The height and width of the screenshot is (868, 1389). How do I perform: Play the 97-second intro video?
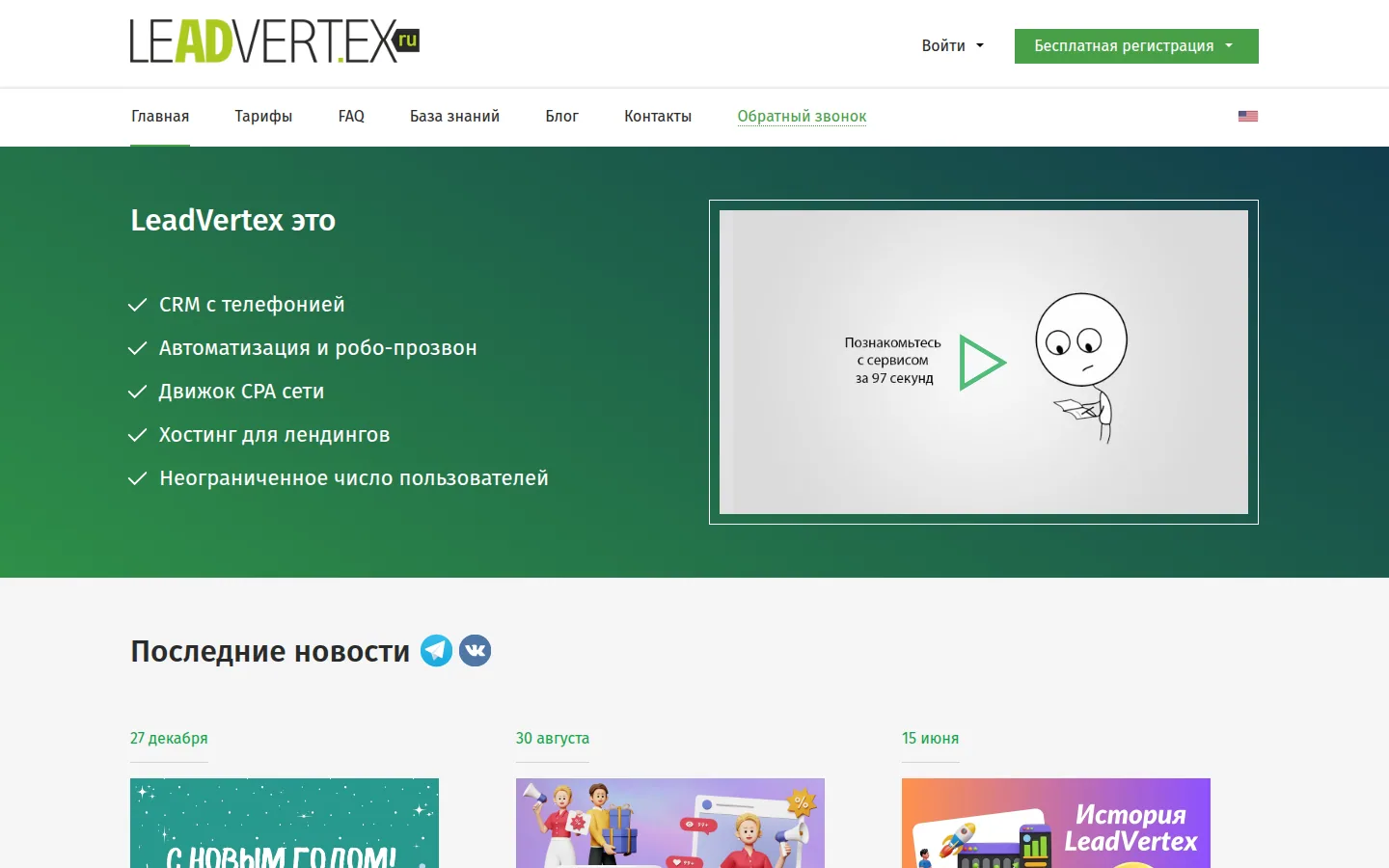coord(982,362)
